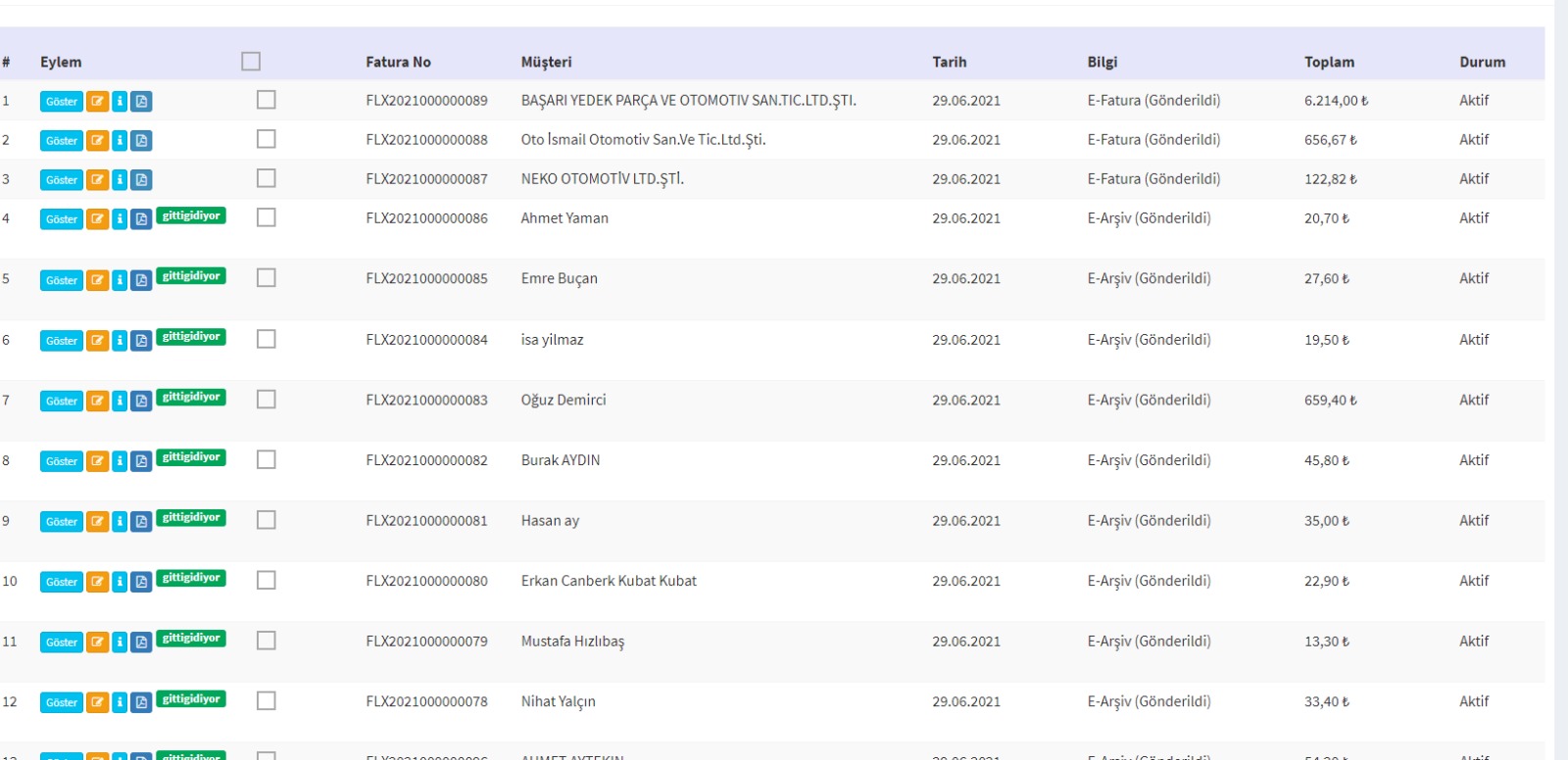Viewport: 1568px width, 760px height.
Task: Click the orange edit icon for invoice FLX2021000000089
Action: 97,102
